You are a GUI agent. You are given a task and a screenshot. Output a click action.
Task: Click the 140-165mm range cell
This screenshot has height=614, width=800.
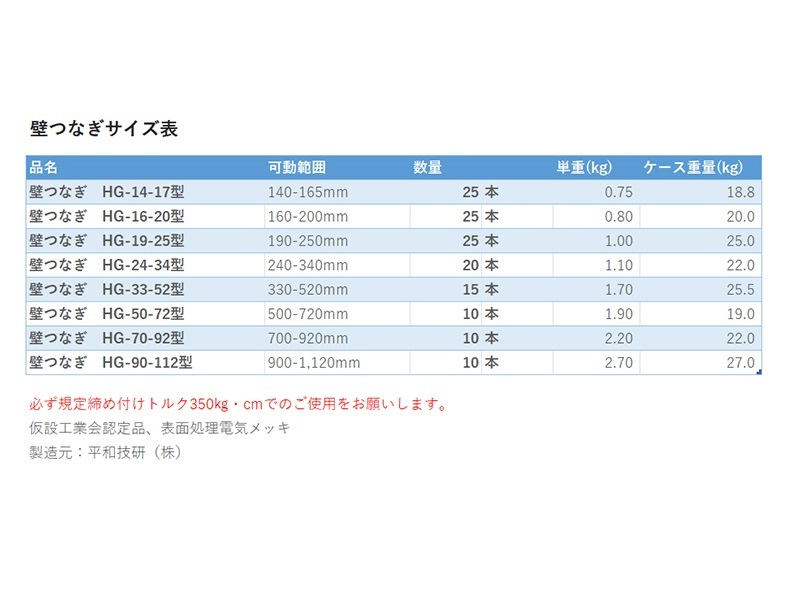coord(337,192)
